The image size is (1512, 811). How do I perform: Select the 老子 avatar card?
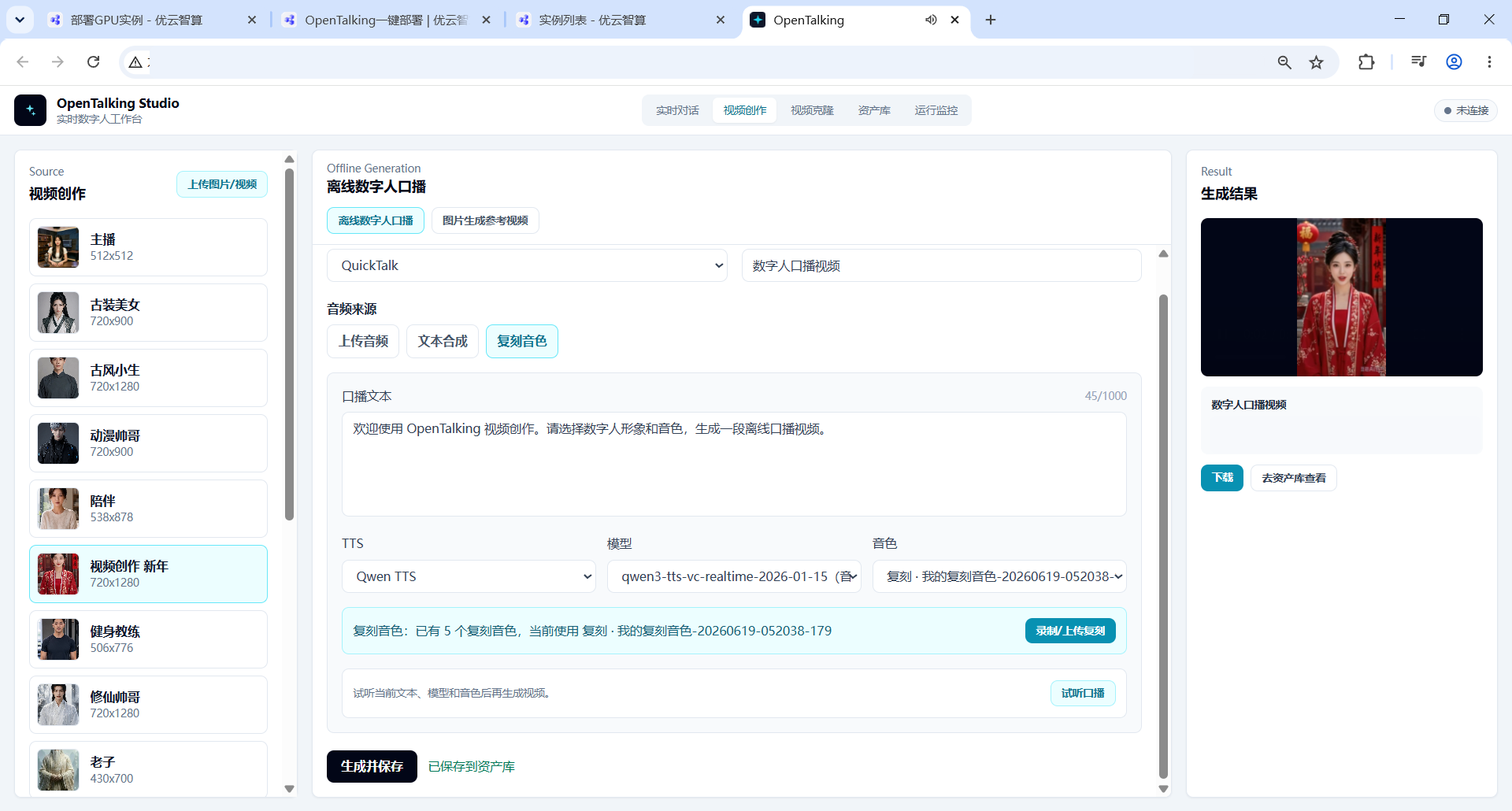148,769
